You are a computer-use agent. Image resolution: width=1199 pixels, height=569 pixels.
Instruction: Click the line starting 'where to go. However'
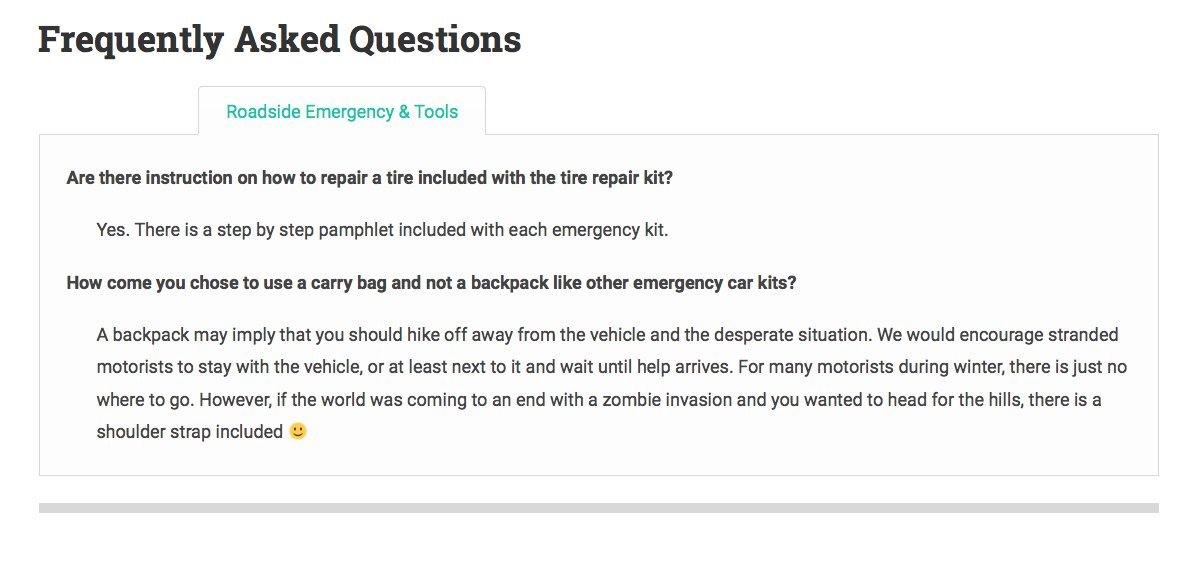(x=599, y=400)
